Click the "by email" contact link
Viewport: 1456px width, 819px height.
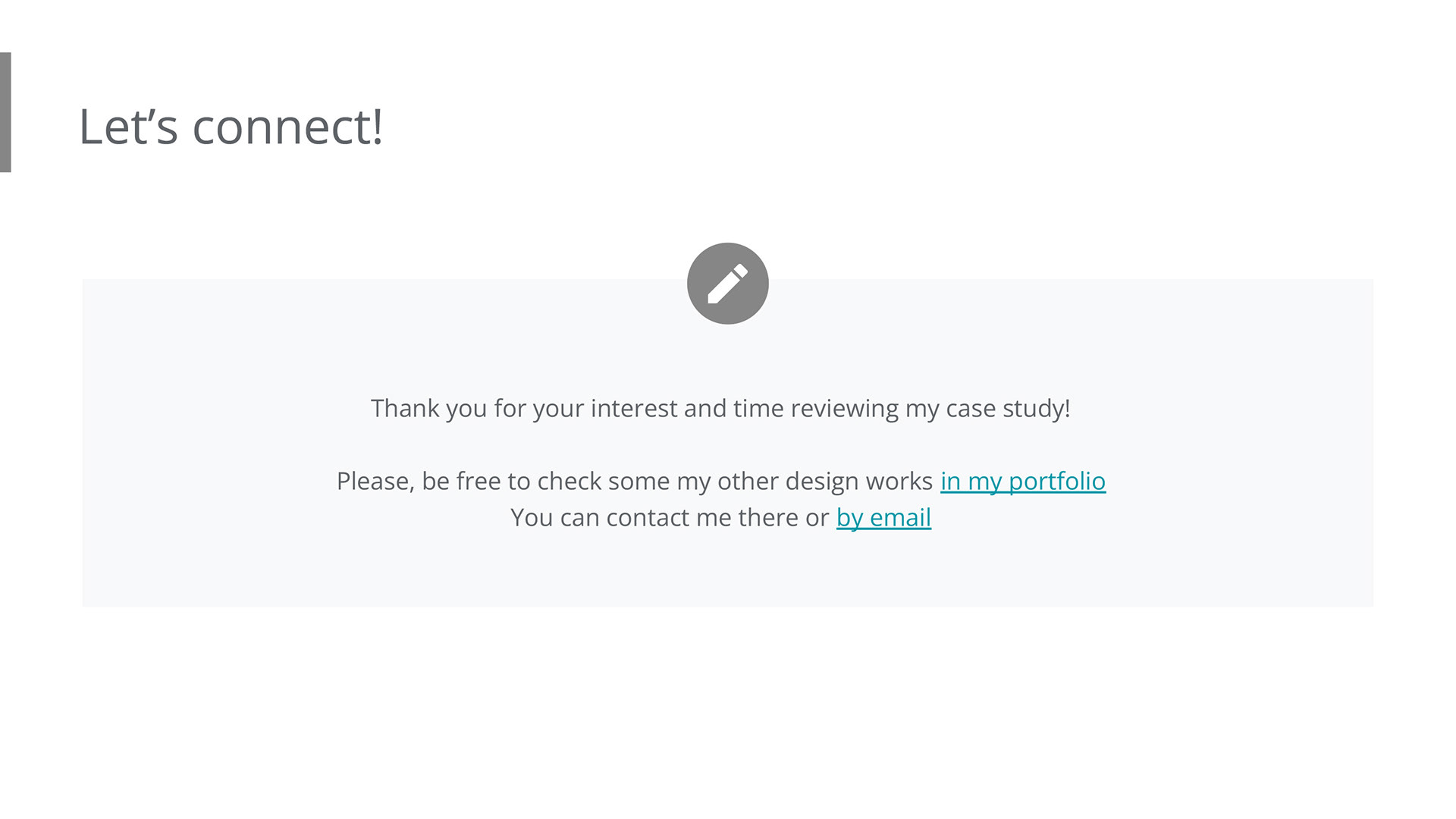(883, 517)
